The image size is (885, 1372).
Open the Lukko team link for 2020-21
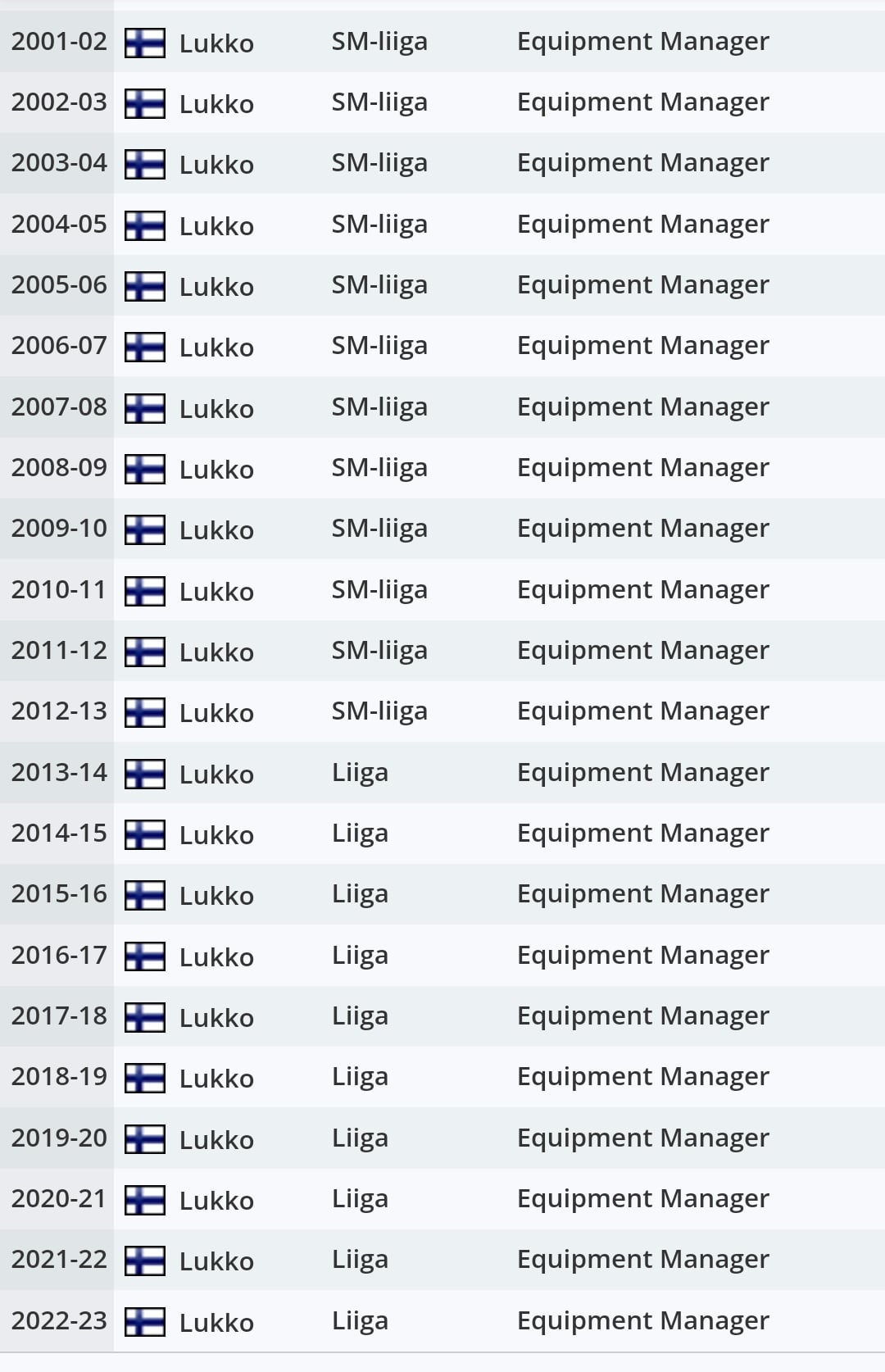(216, 1201)
